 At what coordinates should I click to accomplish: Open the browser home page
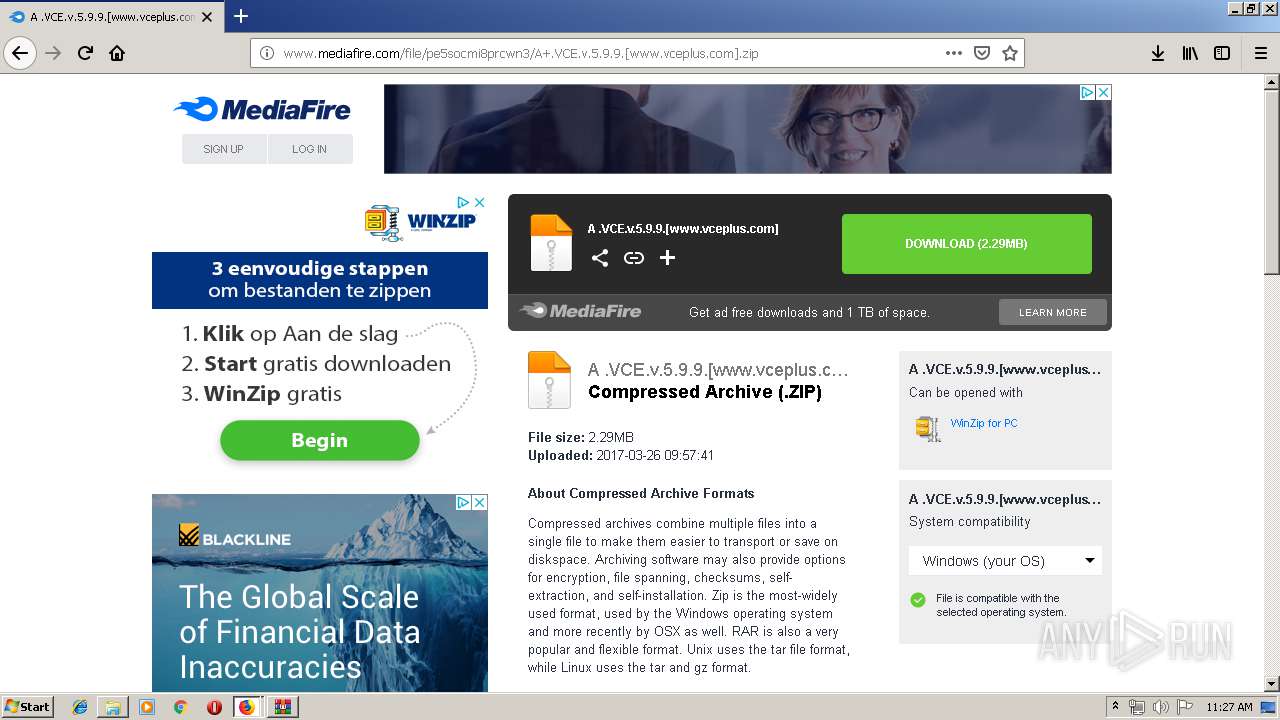click(x=118, y=53)
